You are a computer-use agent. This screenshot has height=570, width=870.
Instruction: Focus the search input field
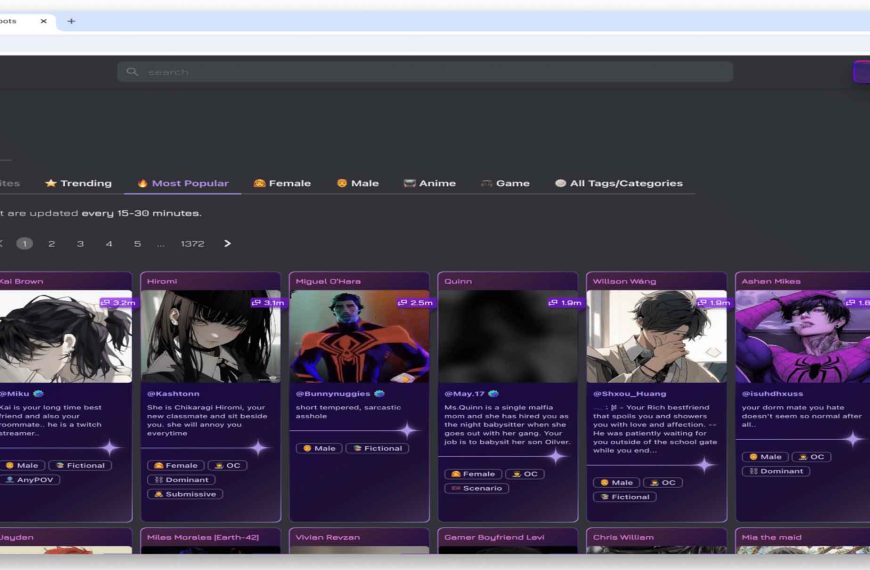[x=430, y=72]
